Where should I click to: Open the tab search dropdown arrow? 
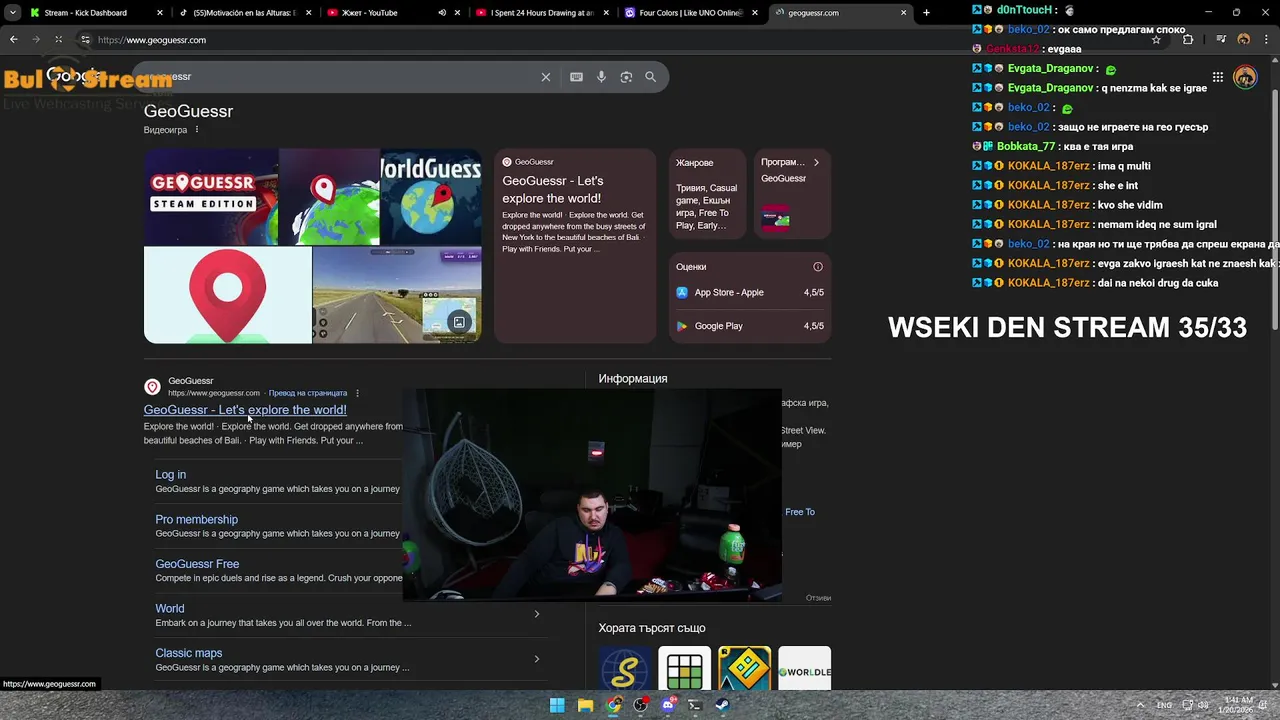(12, 13)
